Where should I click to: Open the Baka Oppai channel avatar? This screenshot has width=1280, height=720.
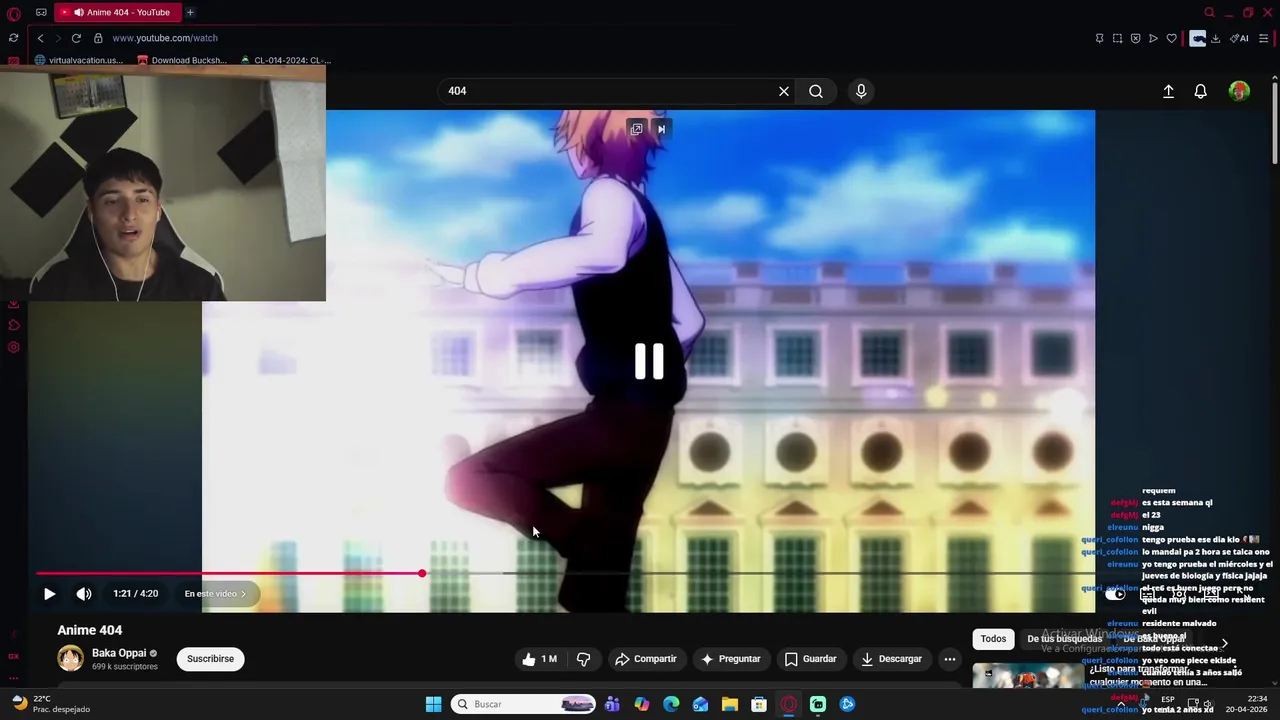click(70, 658)
